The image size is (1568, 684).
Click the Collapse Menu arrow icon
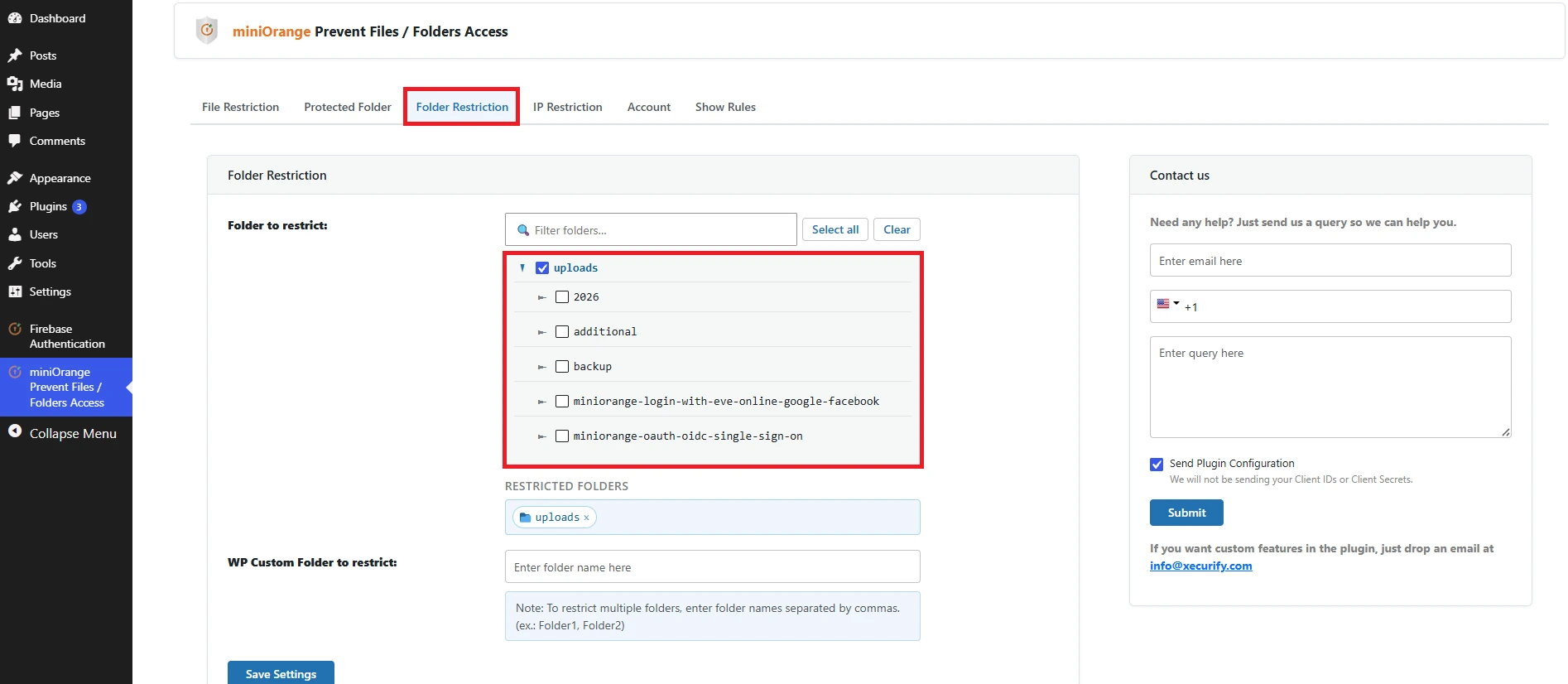pyautogui.click(x=15, y=431)
